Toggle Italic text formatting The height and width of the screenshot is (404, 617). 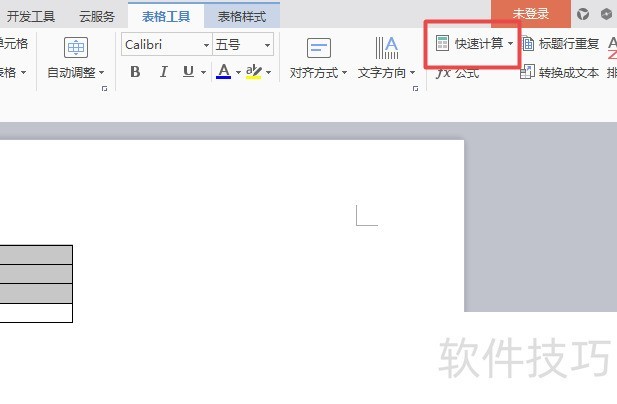163,72
